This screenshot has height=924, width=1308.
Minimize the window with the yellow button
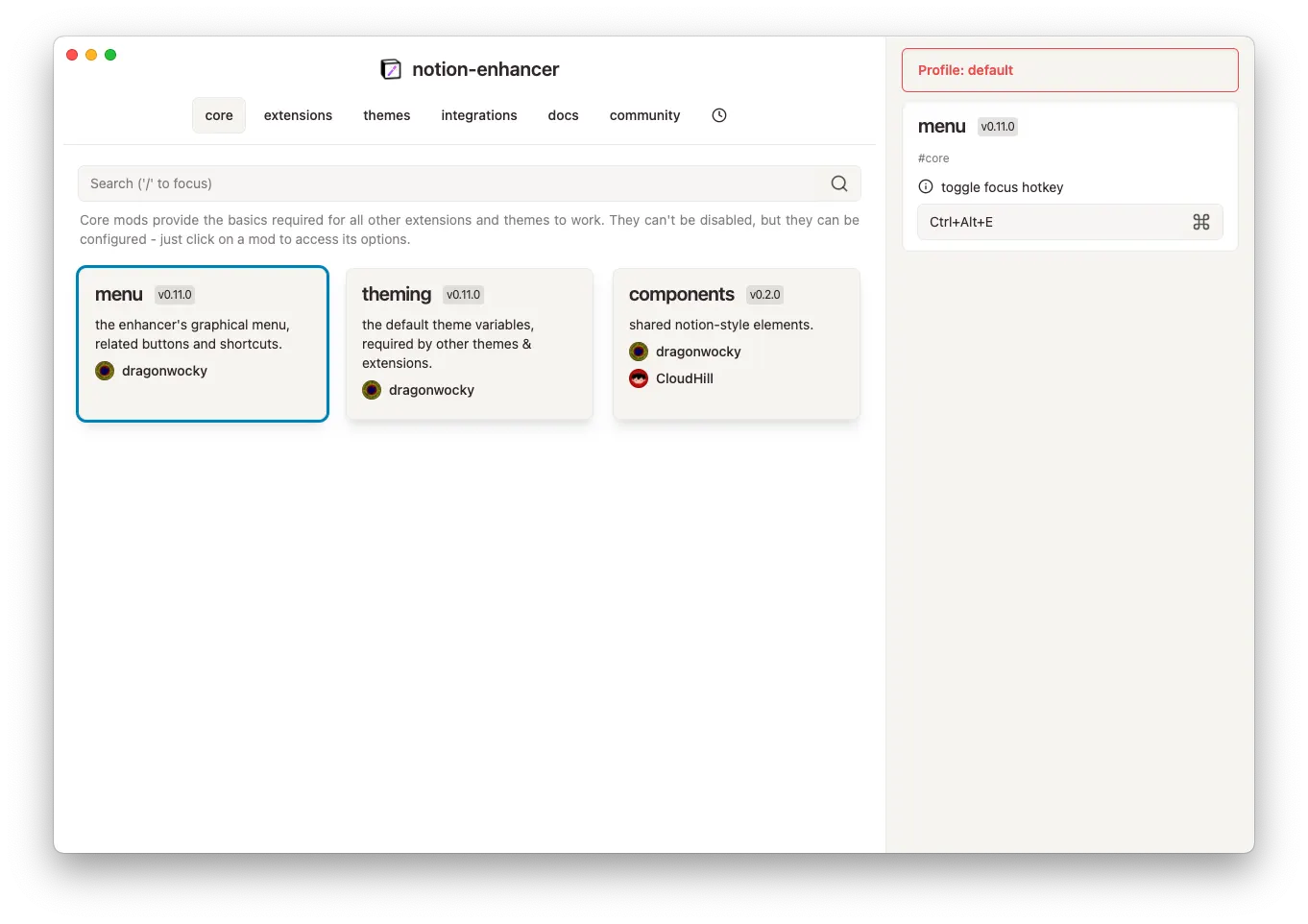click(x=91, y=55)
